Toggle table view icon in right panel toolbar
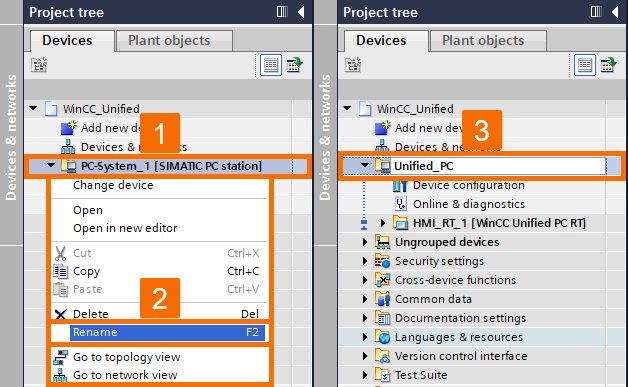The width and height of the screenshot is (628, 387). [585, 65]
